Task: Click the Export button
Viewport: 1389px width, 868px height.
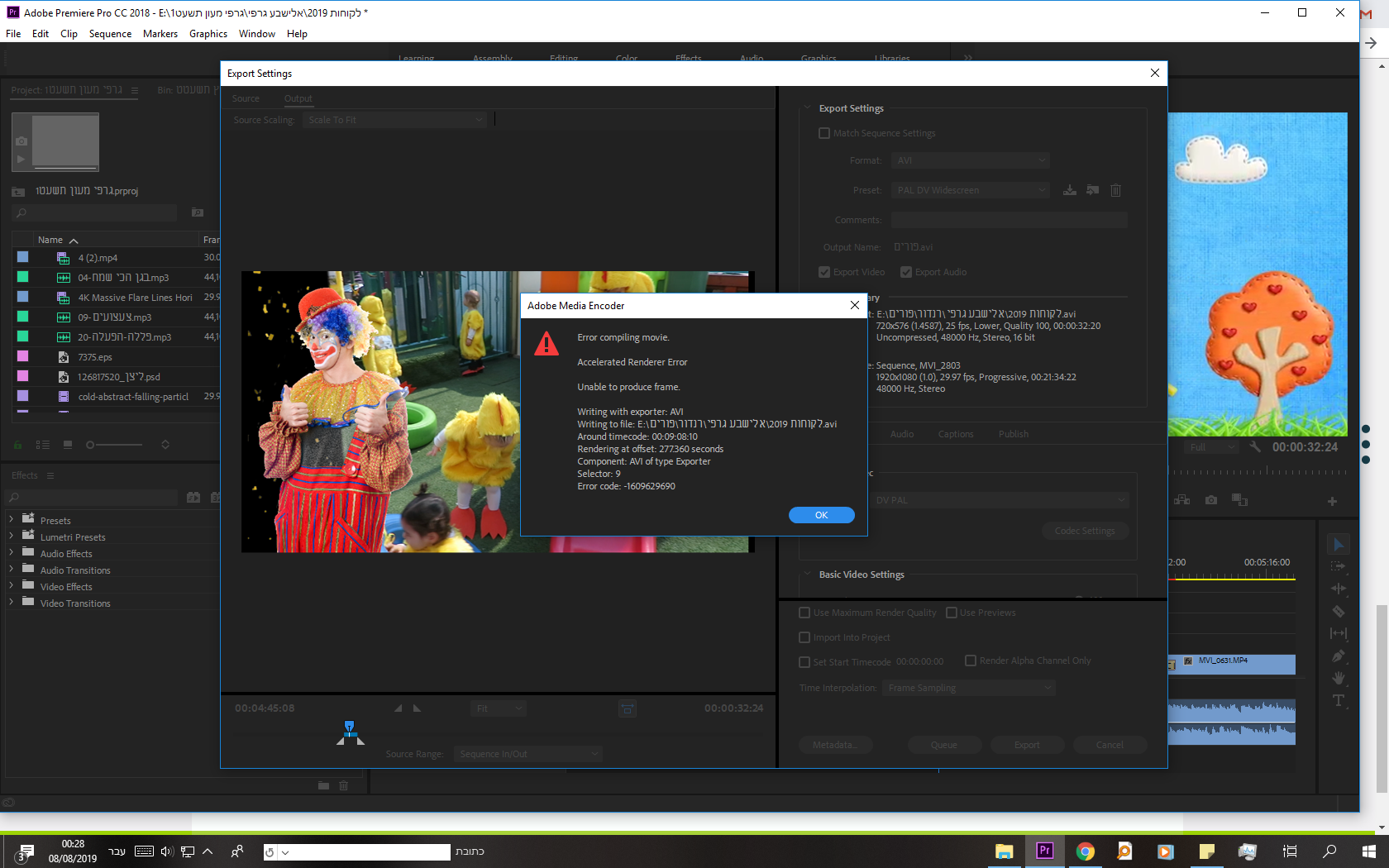Action: coord(1027,745)
